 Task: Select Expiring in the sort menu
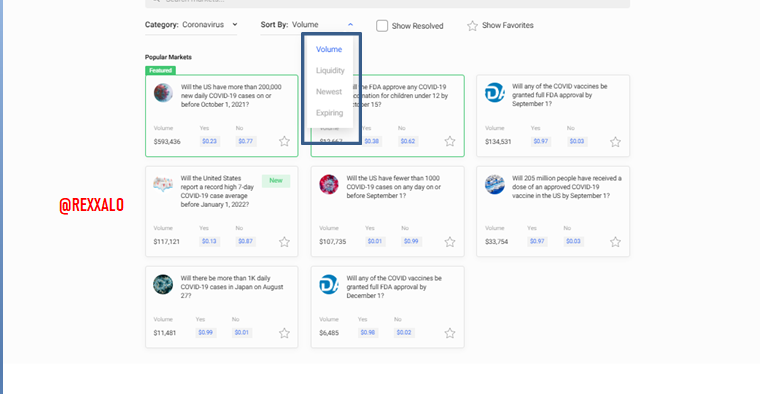(x=330, y=113)
